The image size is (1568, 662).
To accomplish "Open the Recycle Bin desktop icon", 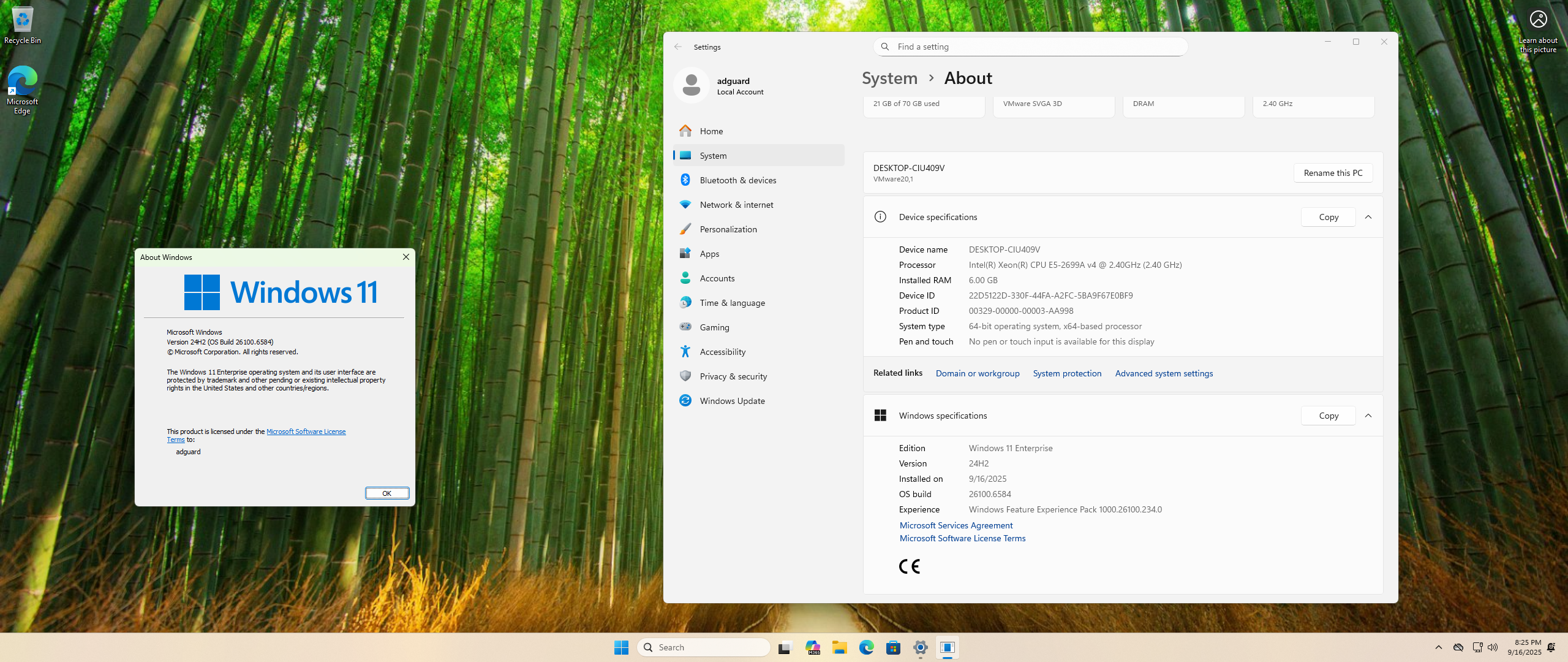I will click(x=23, y=26).
